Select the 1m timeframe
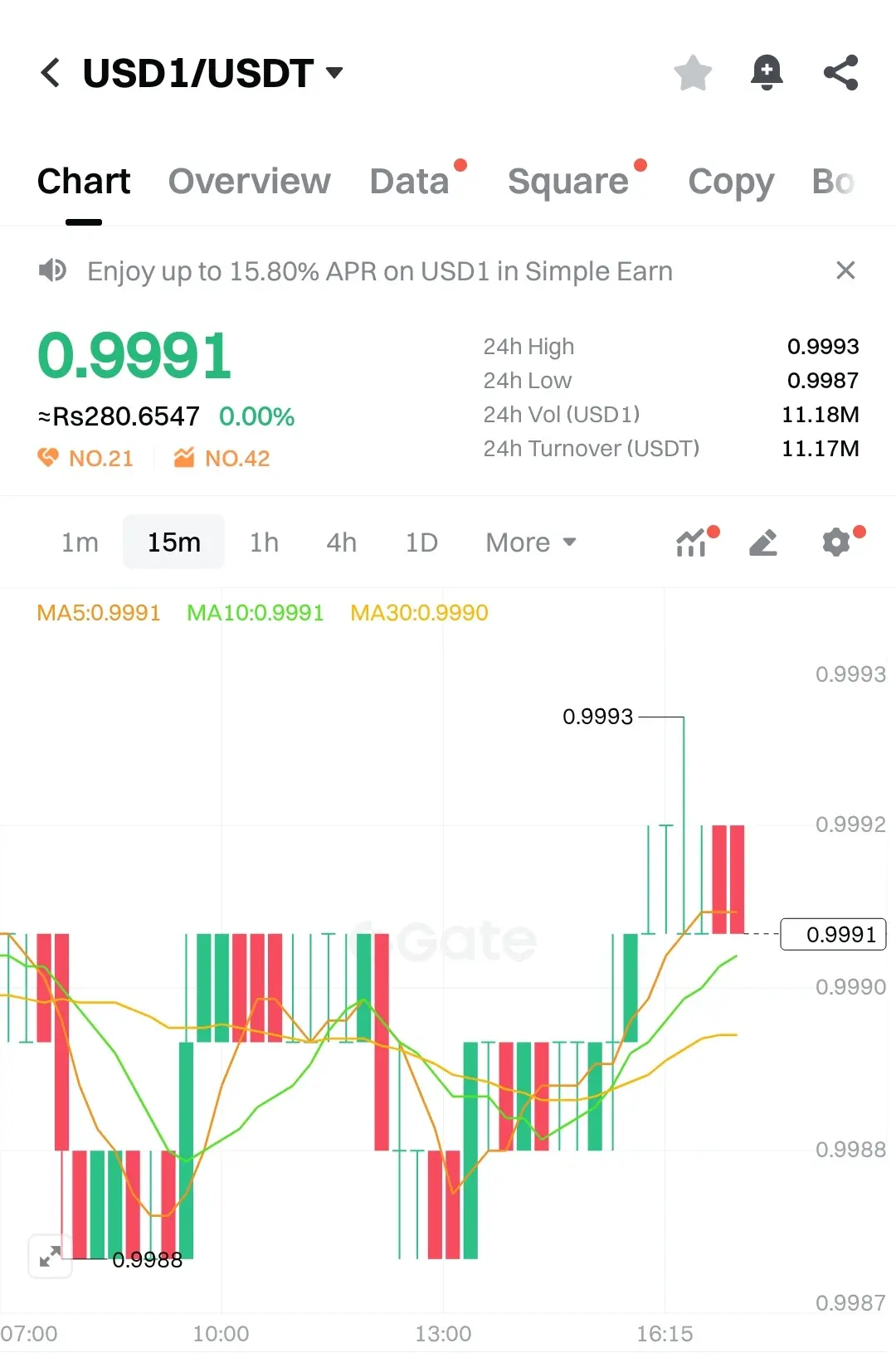This screenshot has height=1367, width=896. pos(80,542)
